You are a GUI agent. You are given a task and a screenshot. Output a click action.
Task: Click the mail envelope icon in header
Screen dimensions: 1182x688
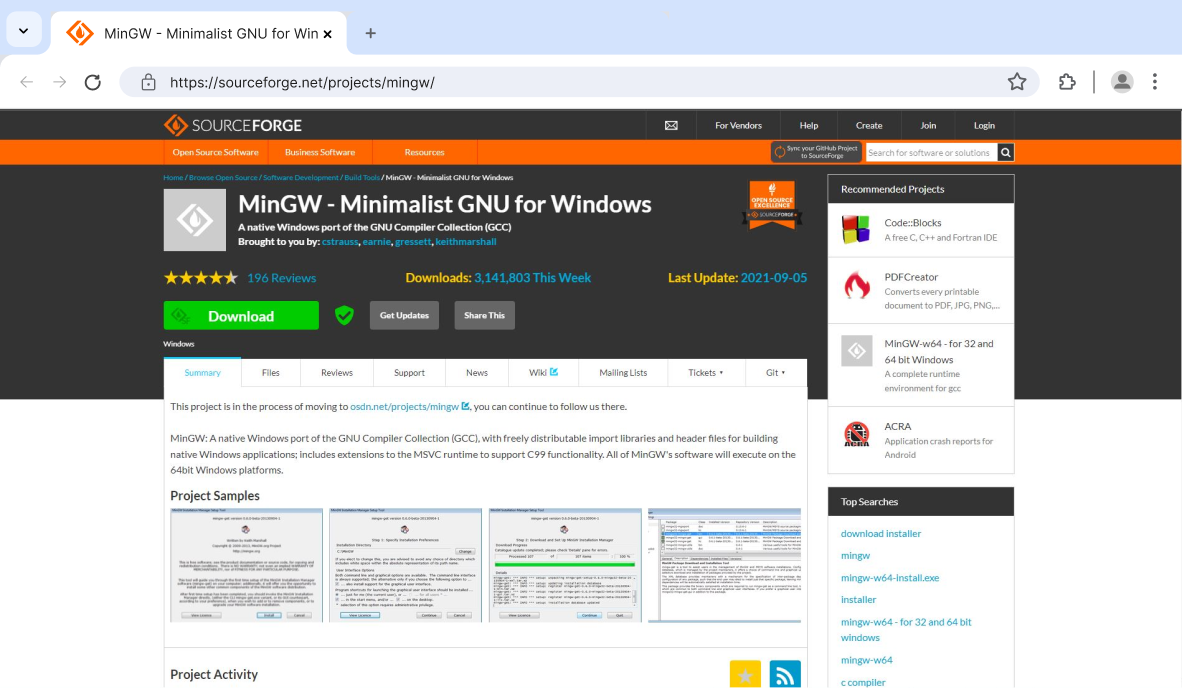(671, 125)
